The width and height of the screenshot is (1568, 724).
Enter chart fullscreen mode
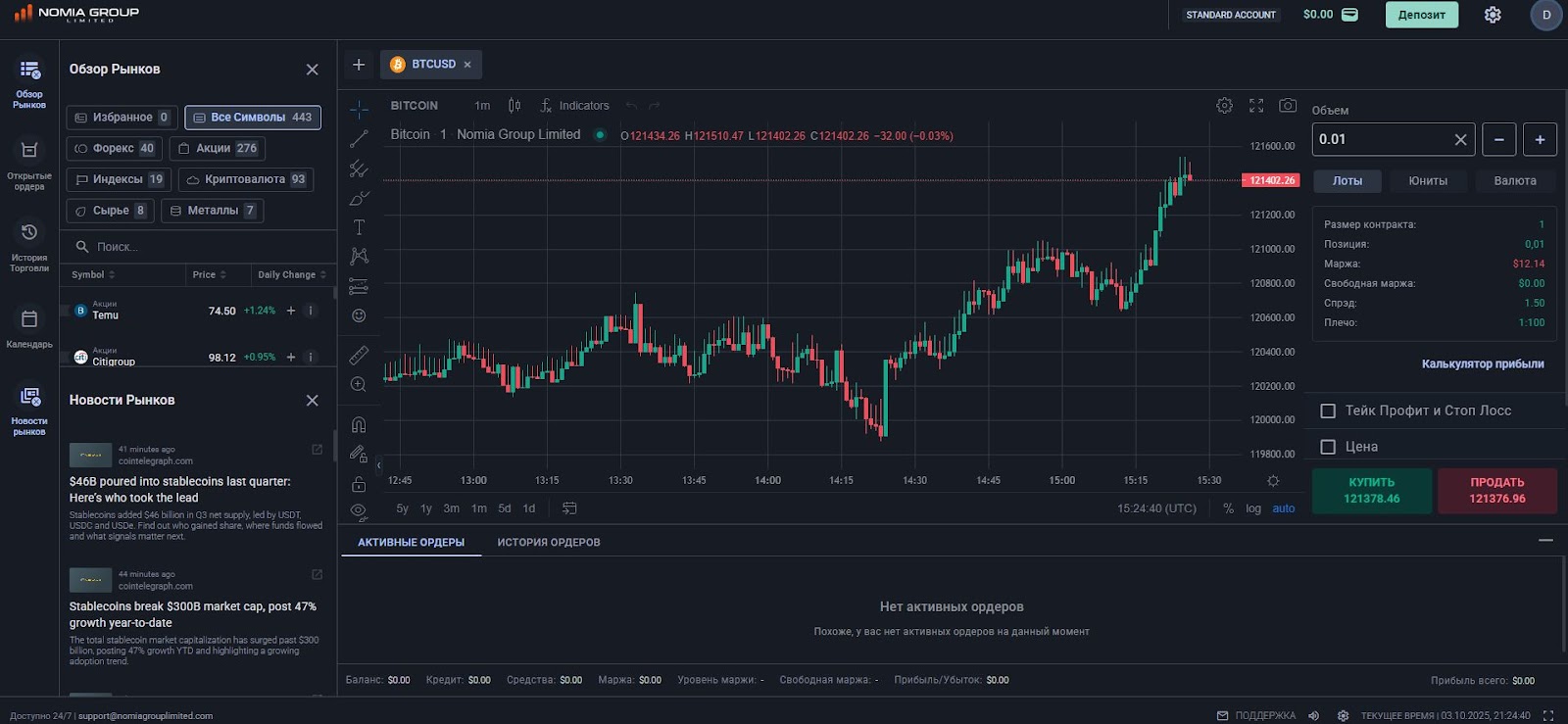click(1256, 106)
